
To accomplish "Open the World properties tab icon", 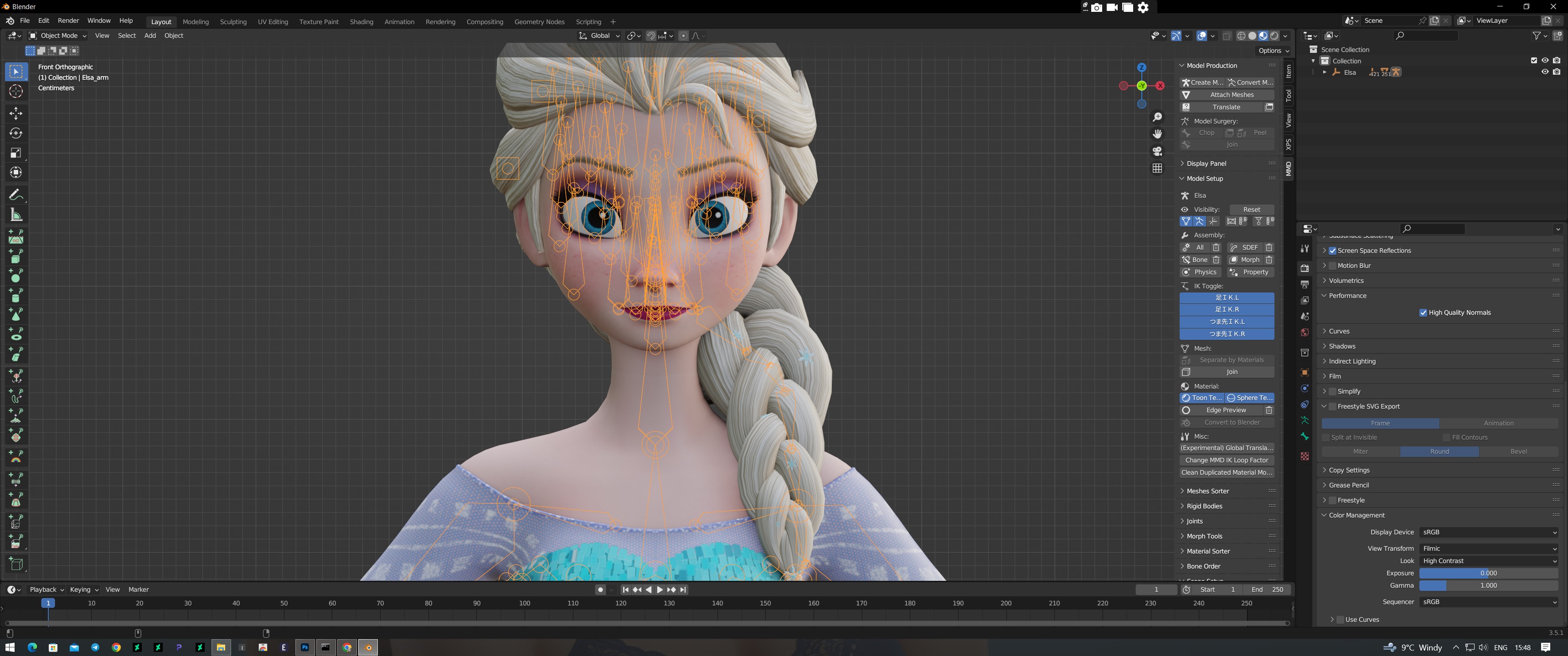I will click(x=1305, y=332).
